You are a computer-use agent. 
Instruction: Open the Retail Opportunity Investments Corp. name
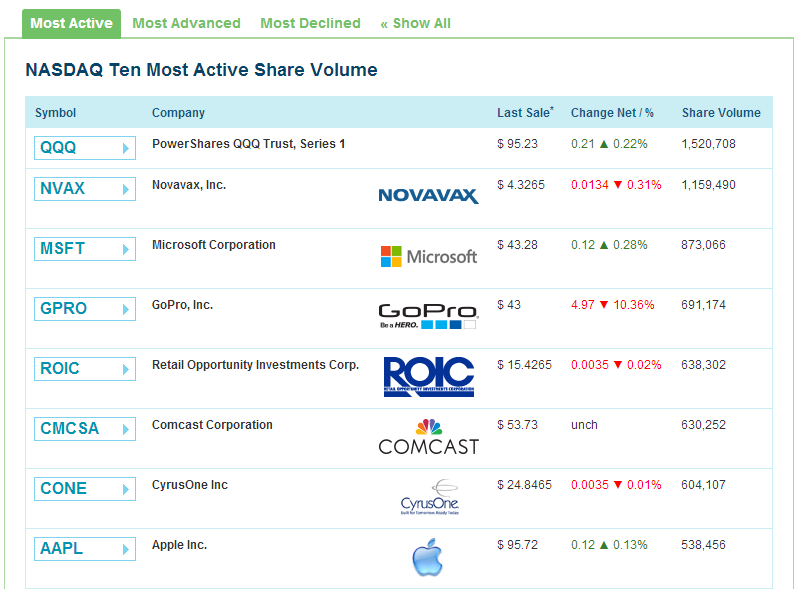click(x=255, y=365)
